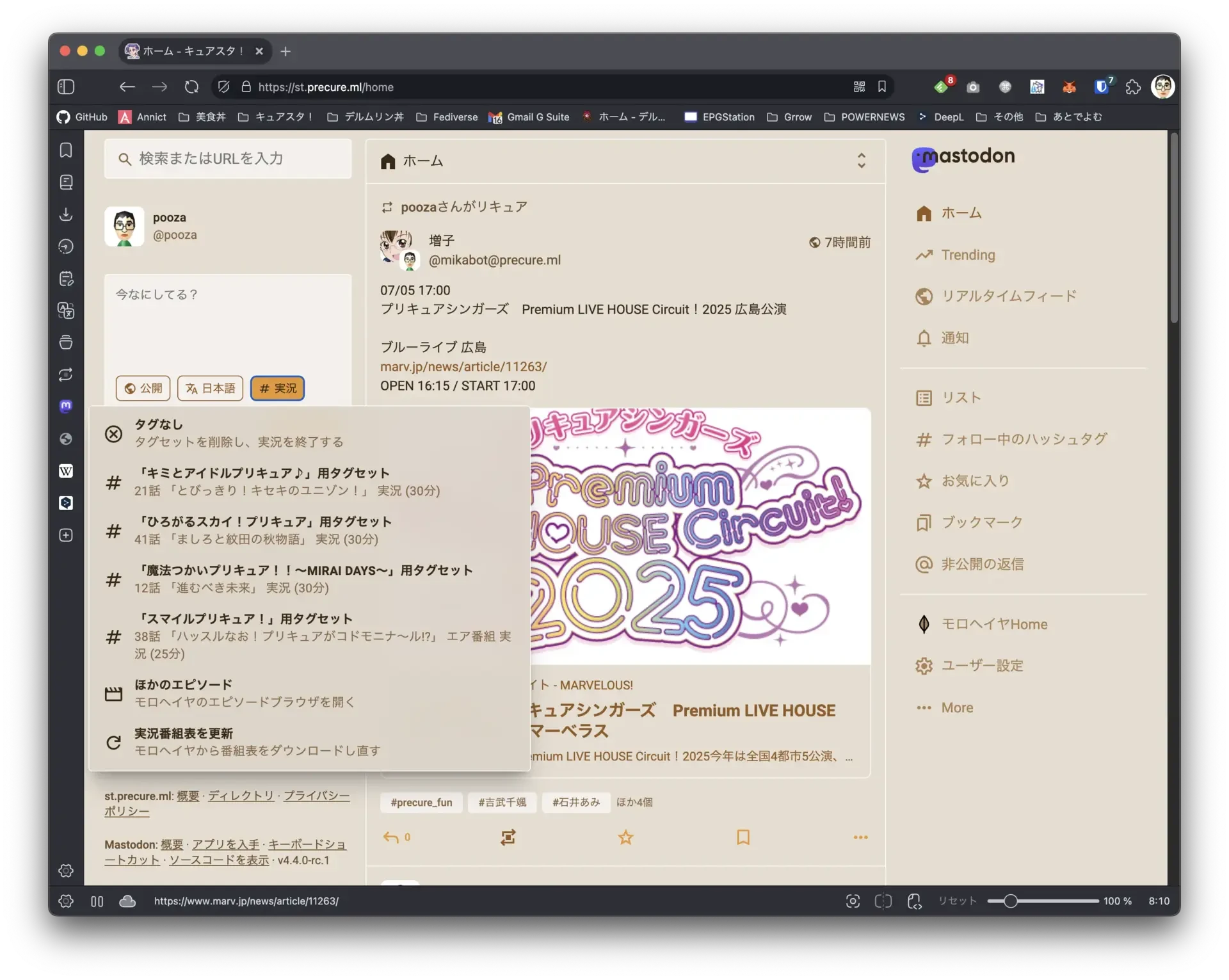Open リアルタイムフィード in navigation
The width and height of the screenshot is (1229, 980).
tap(995, 296)
